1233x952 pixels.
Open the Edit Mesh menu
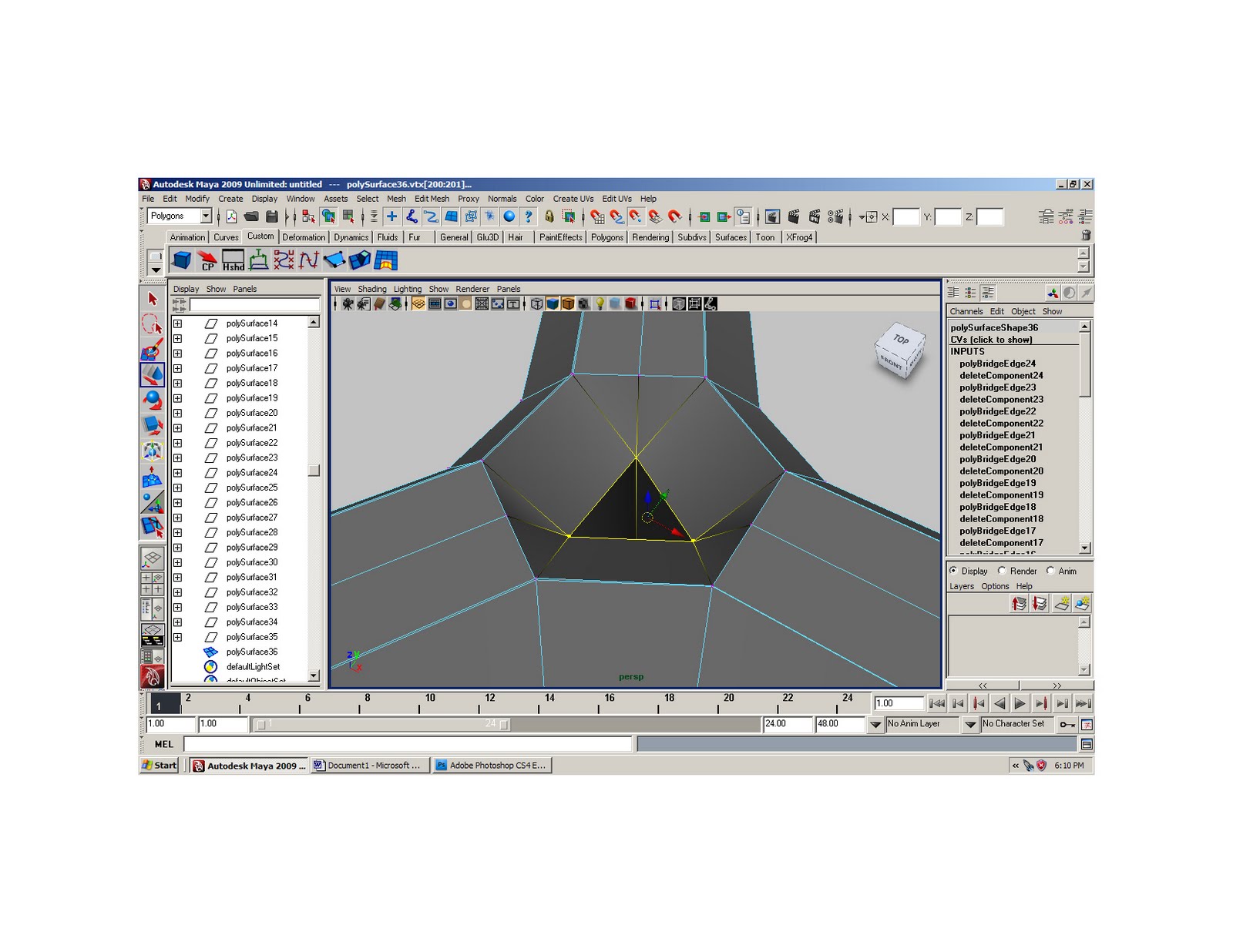[432, 199]
